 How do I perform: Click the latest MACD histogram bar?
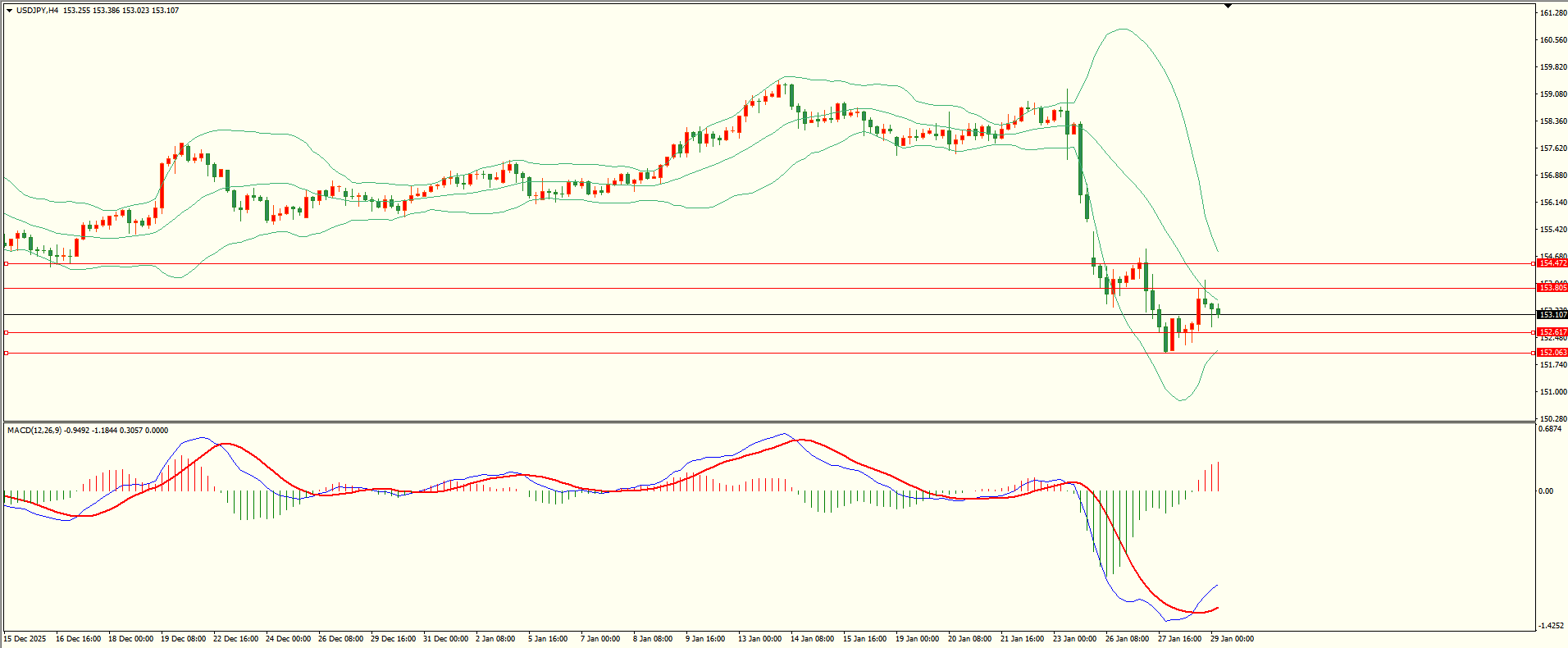pos(1219,477)
